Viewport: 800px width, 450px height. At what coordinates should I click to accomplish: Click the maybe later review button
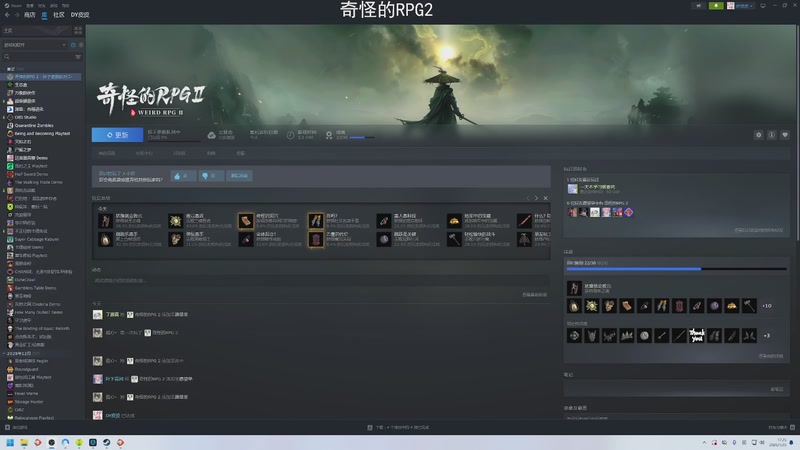(x=239, y=176)
